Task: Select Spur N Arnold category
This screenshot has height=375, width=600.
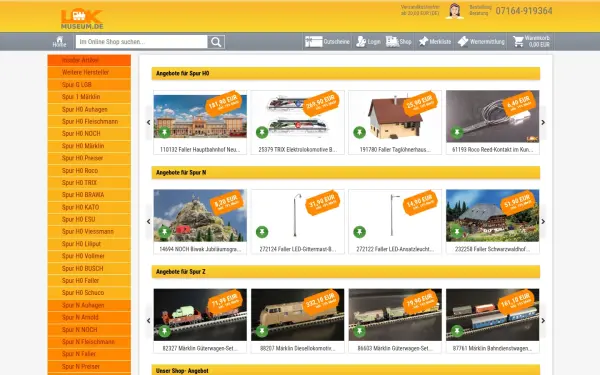Action: pos(89,317)
